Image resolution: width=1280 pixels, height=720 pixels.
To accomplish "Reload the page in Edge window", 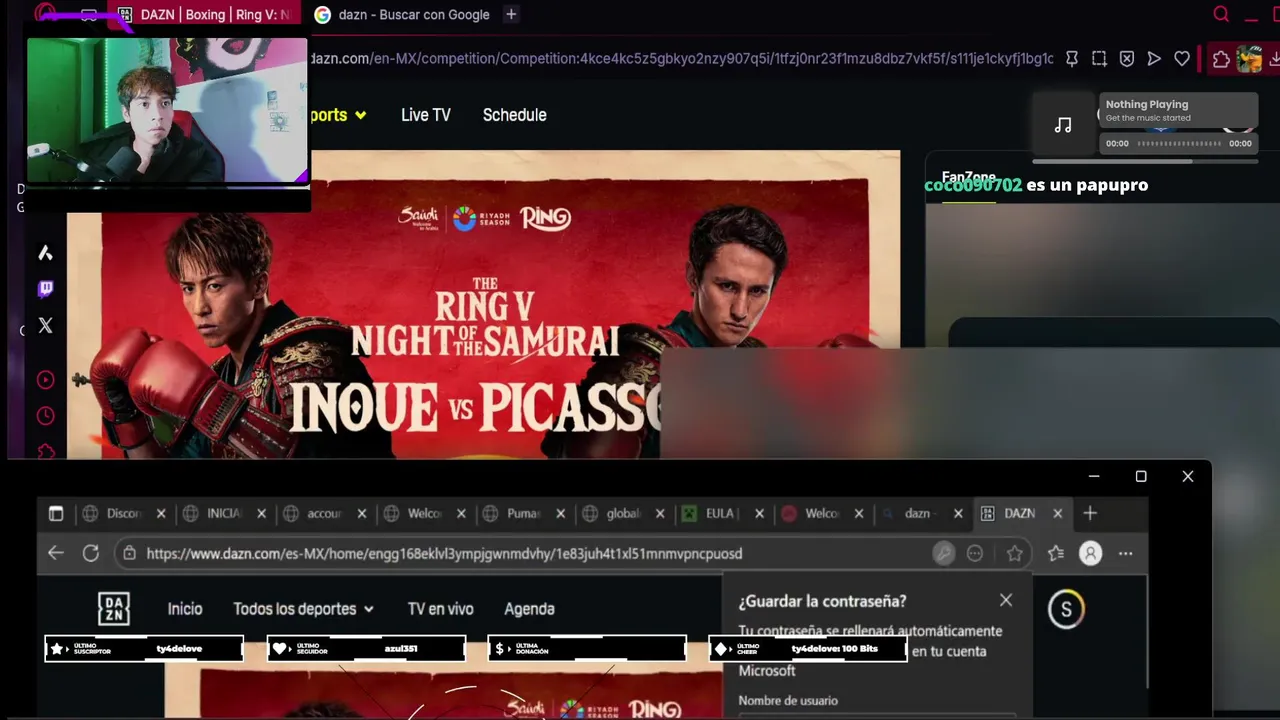I will pyautogui.click(x=91, y=553).
